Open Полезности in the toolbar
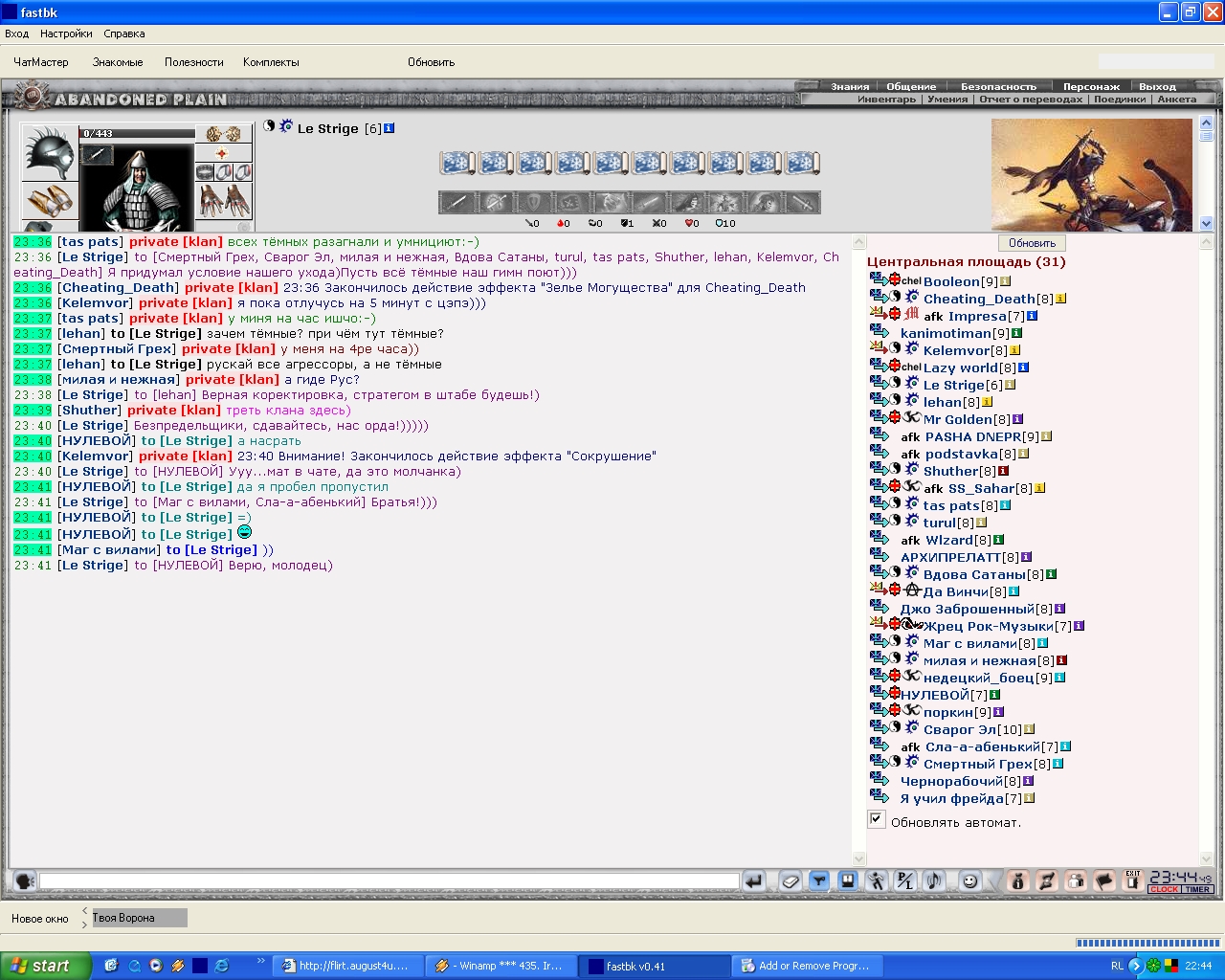Screen dimensions: 1225x980 coord(194,62)
